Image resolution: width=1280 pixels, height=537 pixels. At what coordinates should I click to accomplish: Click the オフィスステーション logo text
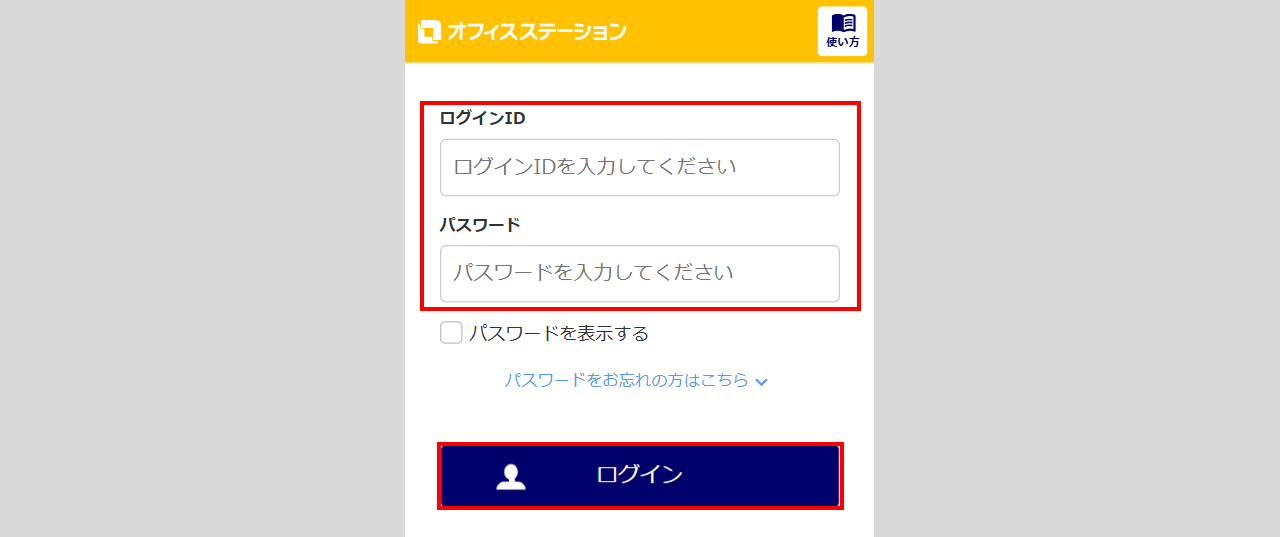[x=537, y=32]
